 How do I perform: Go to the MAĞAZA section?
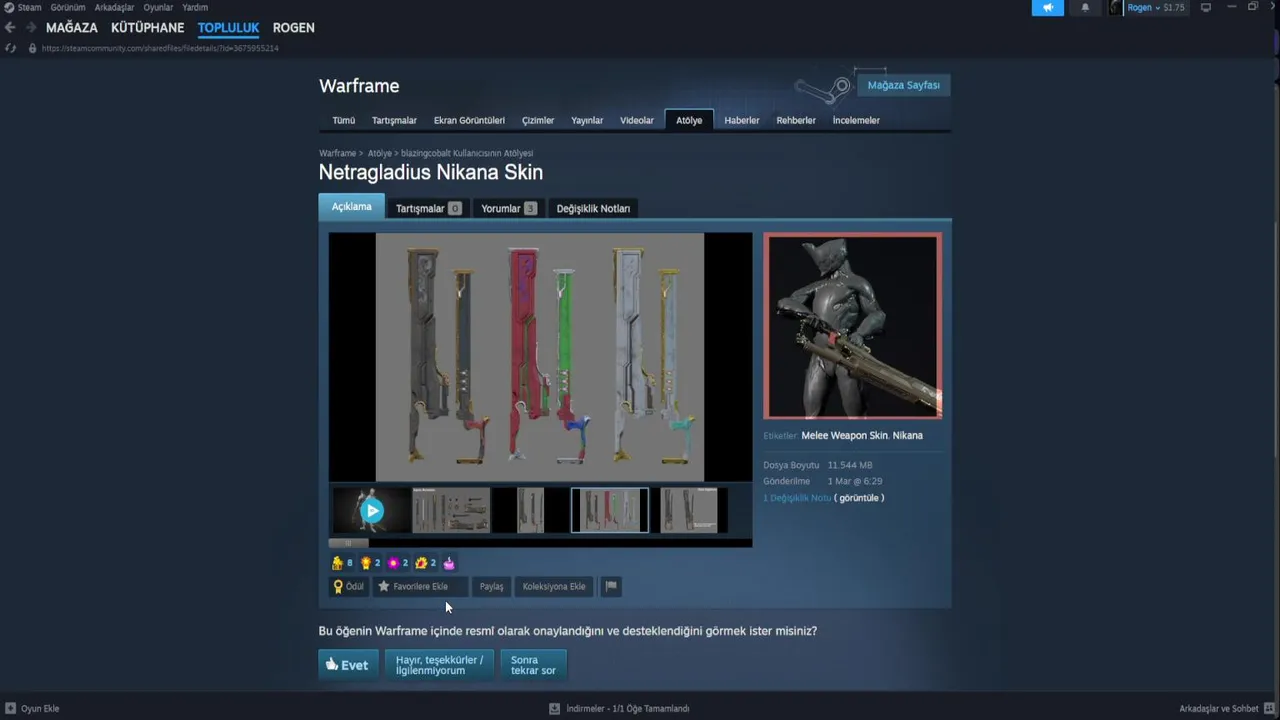[72, 28]
